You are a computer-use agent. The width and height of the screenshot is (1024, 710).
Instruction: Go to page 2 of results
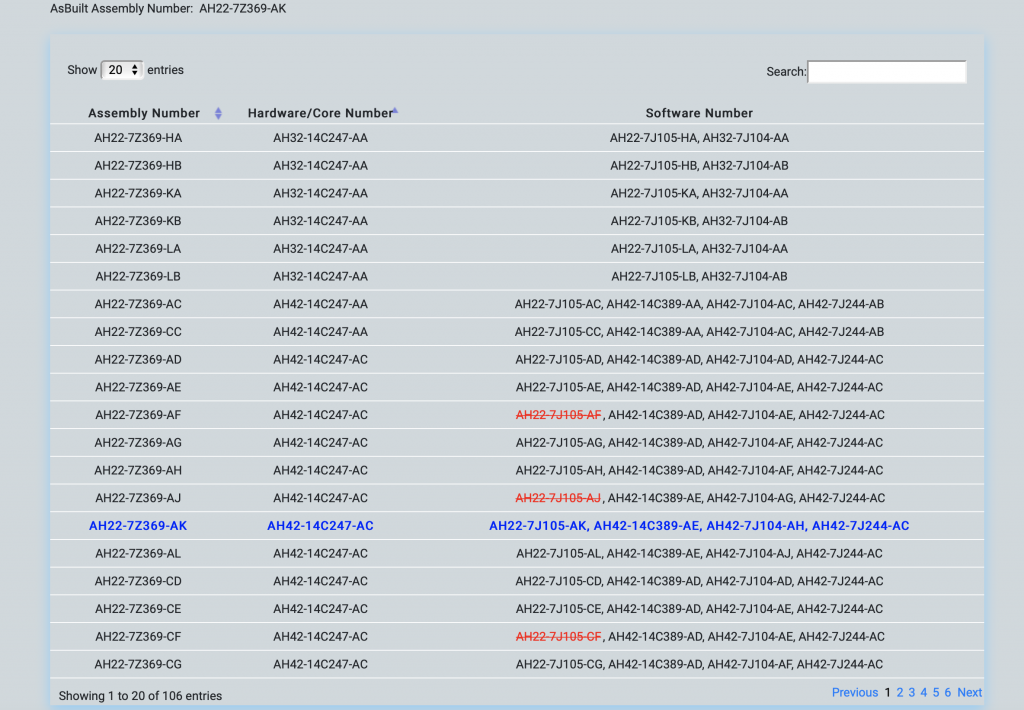[x=900, y=692]
